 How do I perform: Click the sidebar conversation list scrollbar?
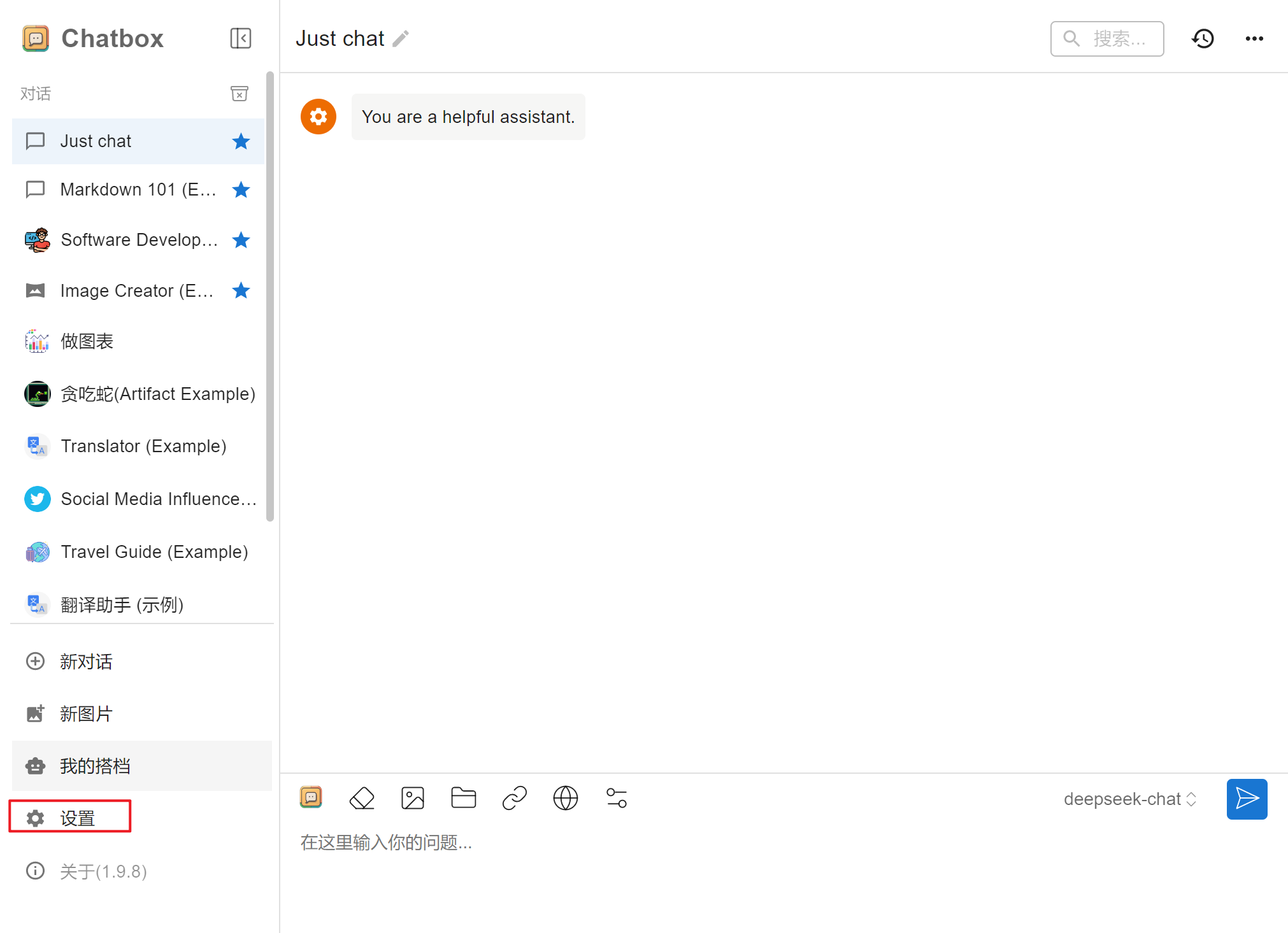[270, 297]
